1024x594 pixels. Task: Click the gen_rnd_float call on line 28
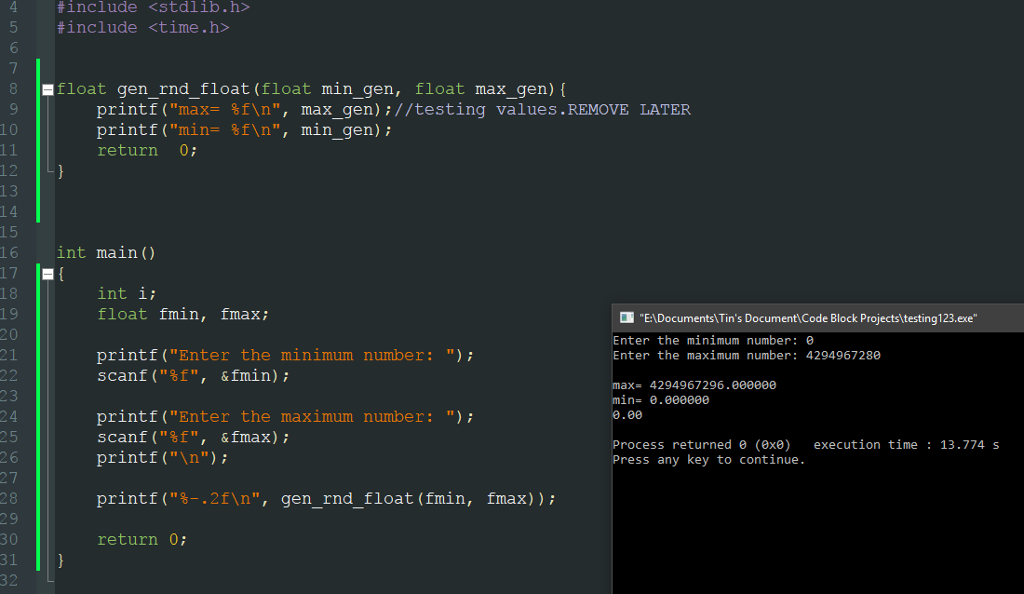coord(350,498)
